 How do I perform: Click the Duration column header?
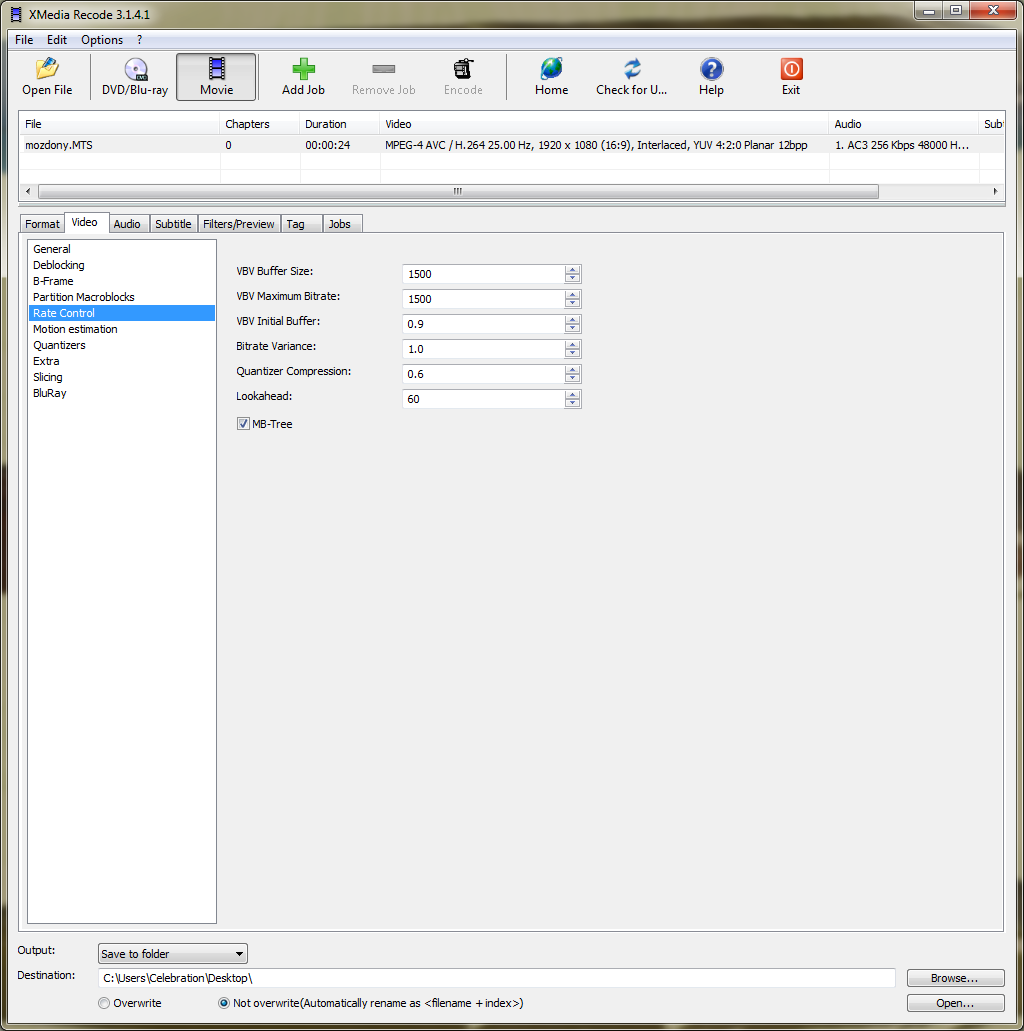coord(339,124)
